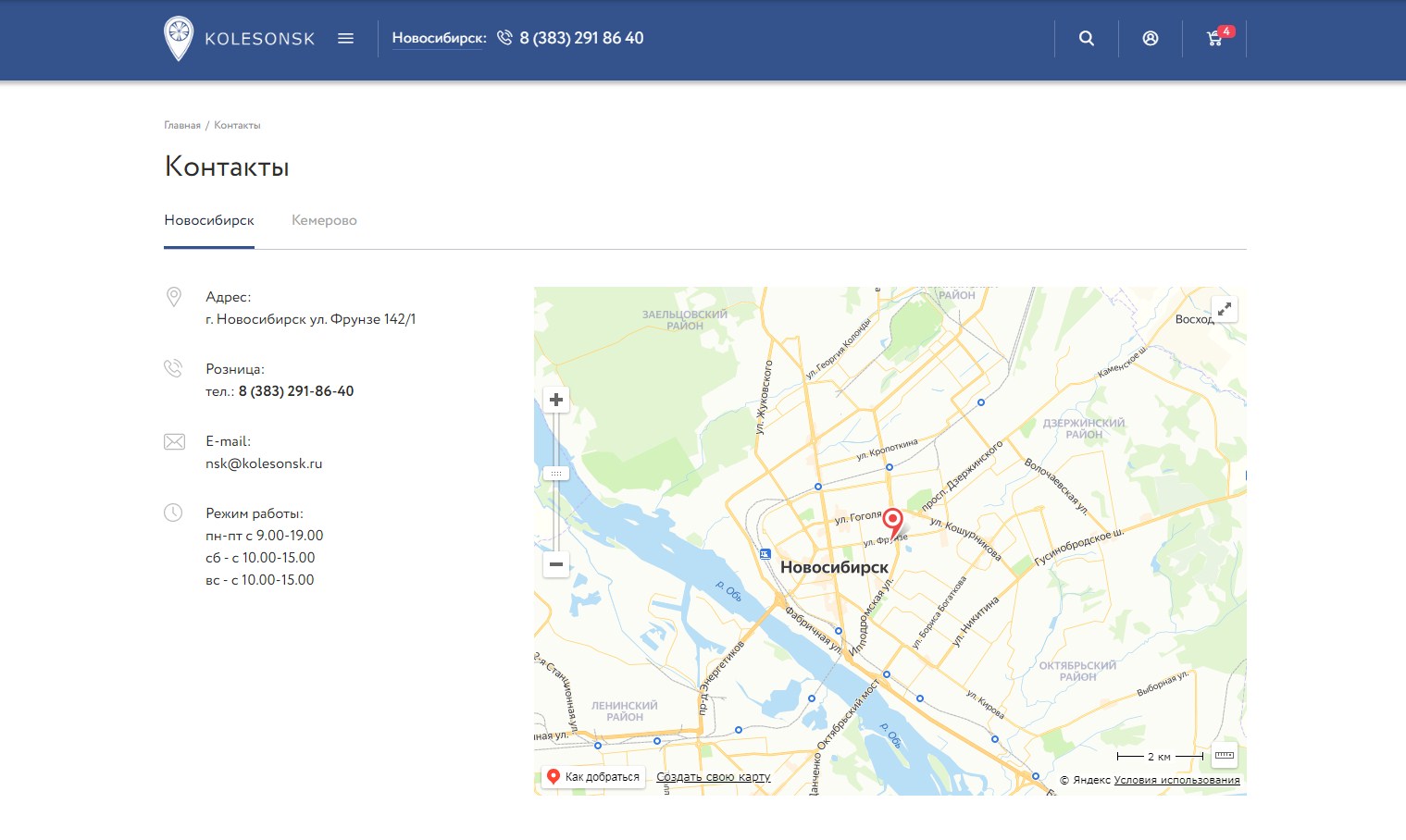Image resolution: width=1406 pixels, height=840 pixels.
Task: Switch to the Кемерово tab
Action: 324,220
